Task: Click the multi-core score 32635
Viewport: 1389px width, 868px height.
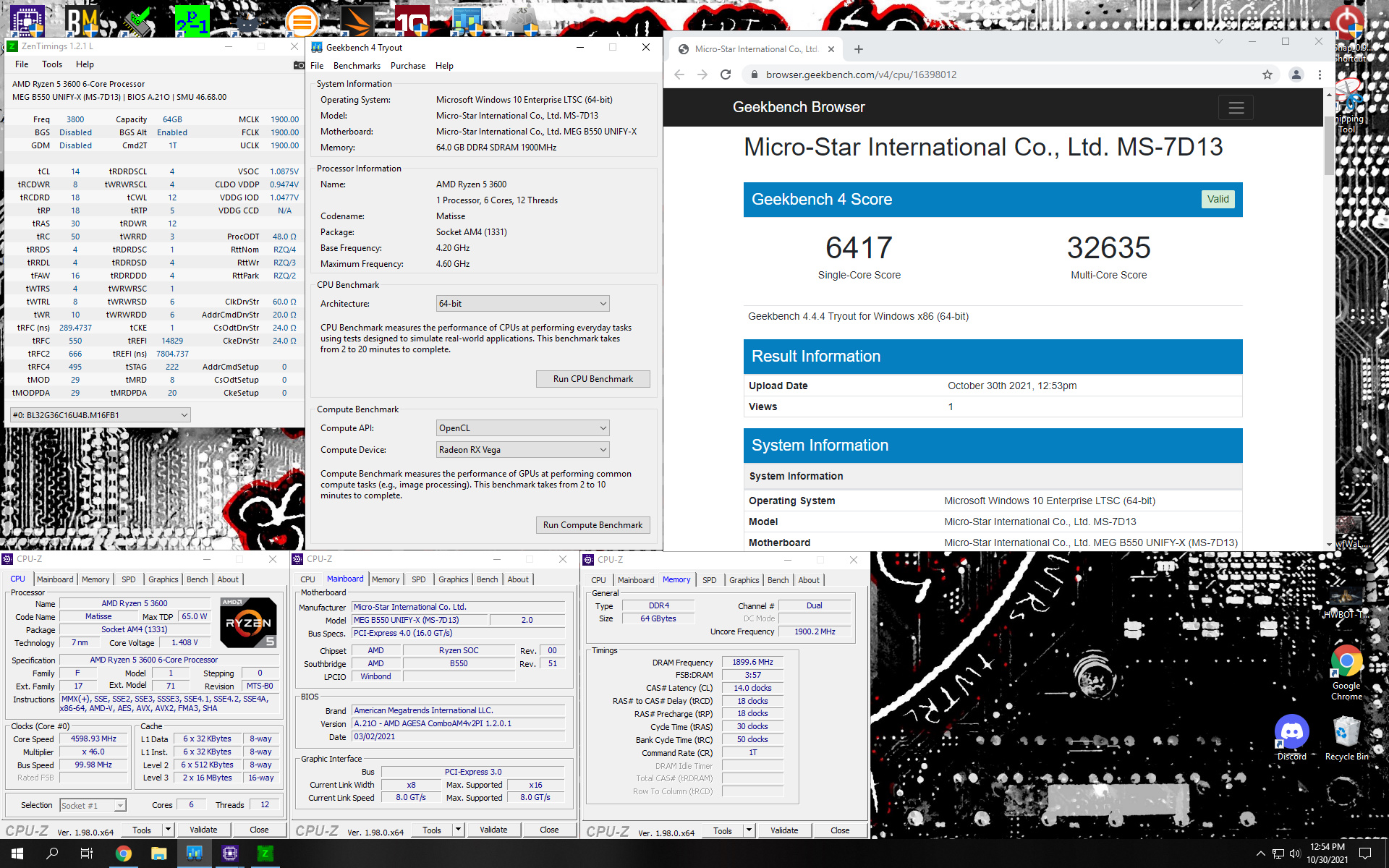Action: coord(1108,248)
